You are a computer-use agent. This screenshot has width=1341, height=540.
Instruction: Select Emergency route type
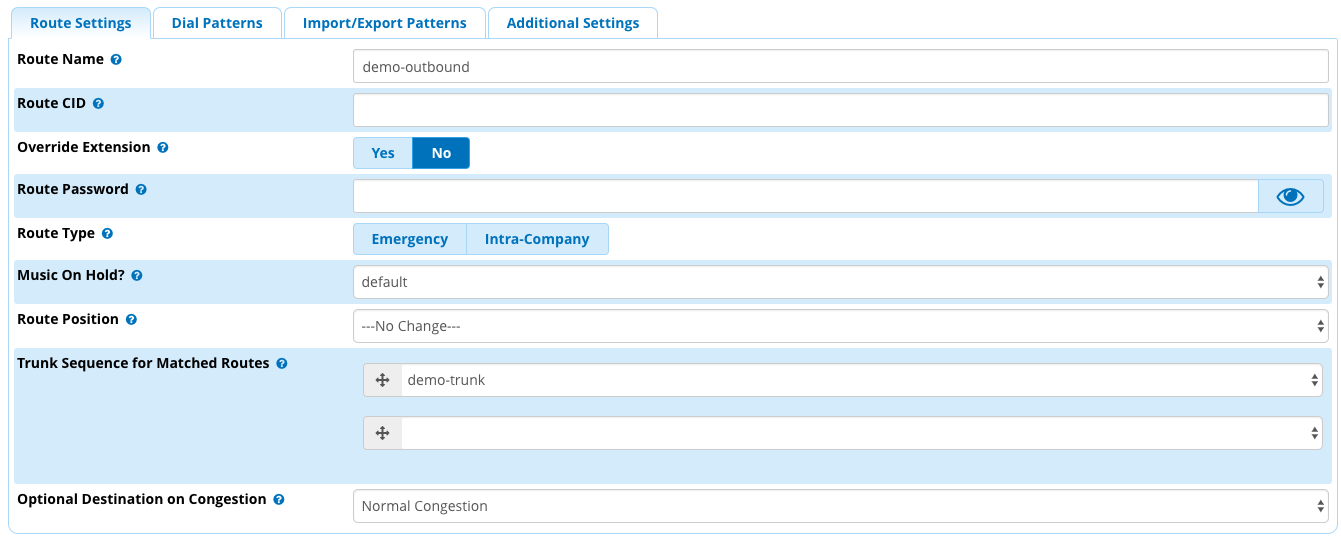(410, 239)
